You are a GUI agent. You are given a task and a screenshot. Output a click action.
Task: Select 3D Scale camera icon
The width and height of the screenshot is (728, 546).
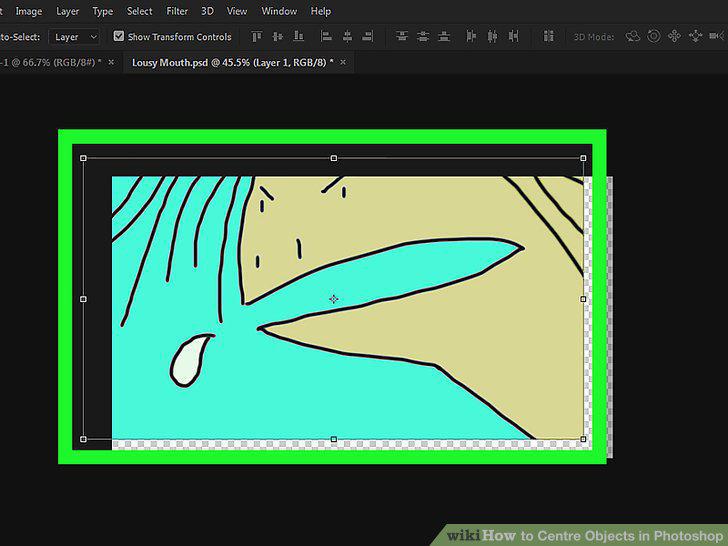click(x=716, y=36)
